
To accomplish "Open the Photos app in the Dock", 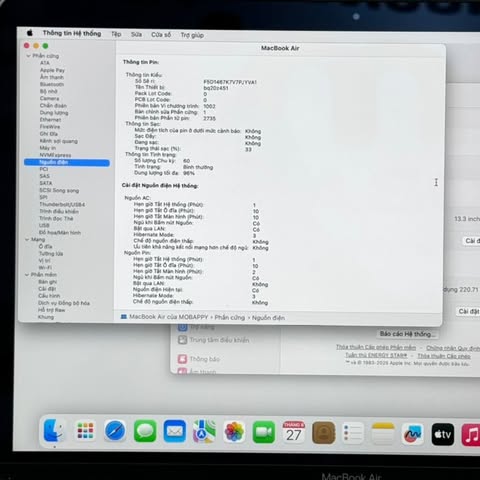I will [234, 432].
